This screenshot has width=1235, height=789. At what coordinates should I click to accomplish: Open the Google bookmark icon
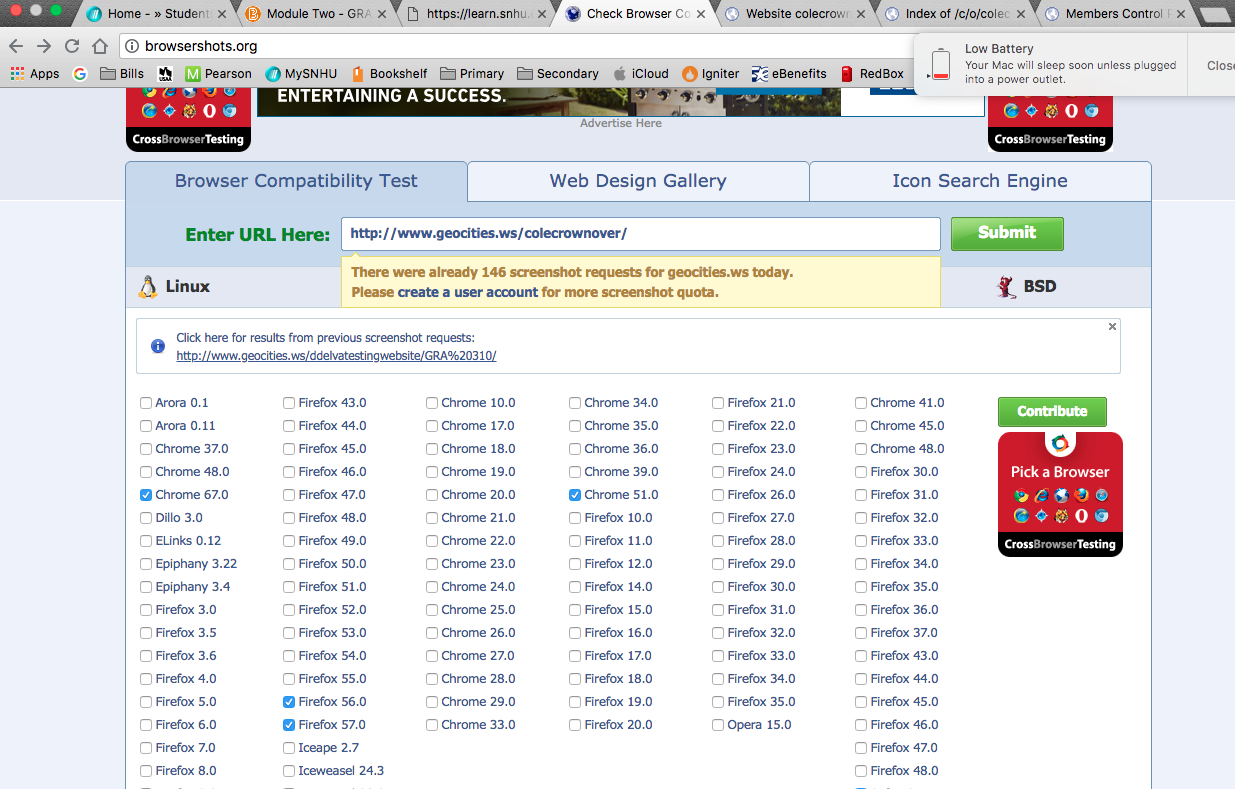click(x=80, y=73)
